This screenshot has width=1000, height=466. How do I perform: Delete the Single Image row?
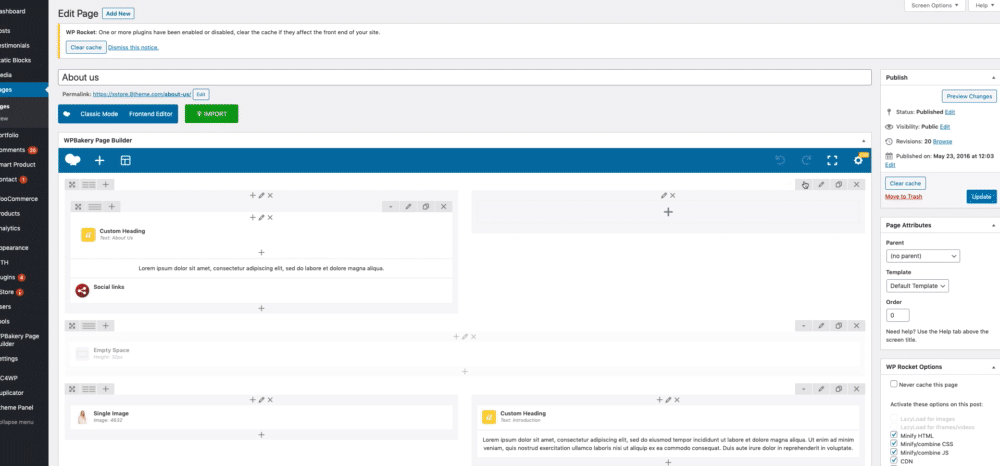[857, 388]
